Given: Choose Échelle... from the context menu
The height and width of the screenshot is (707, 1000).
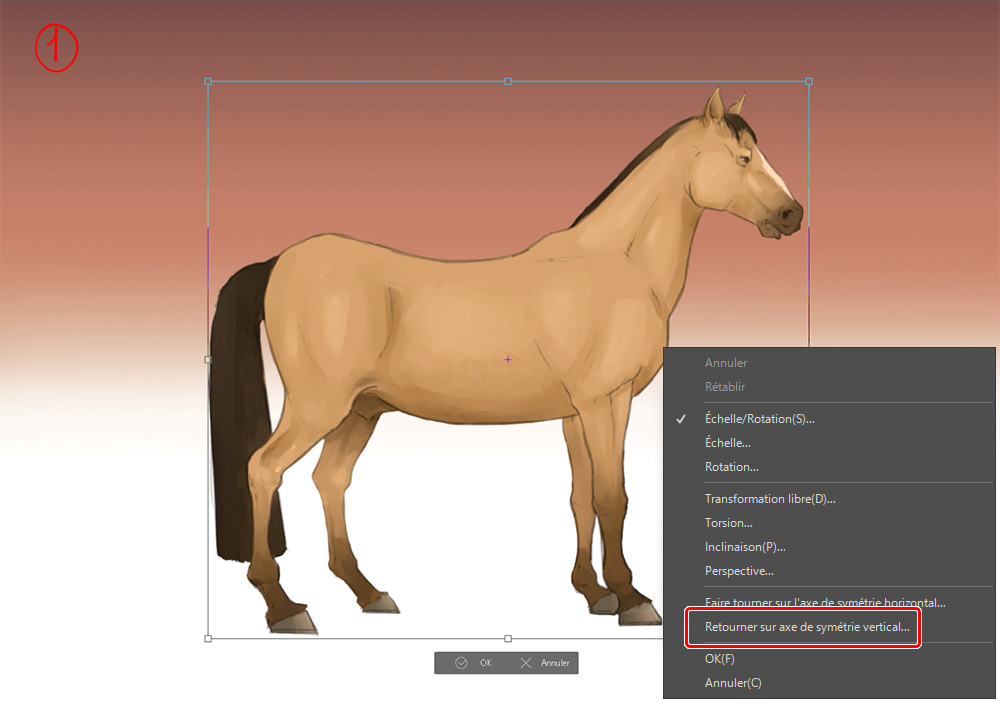Looking at the screenshot, I should click(727, 443).
